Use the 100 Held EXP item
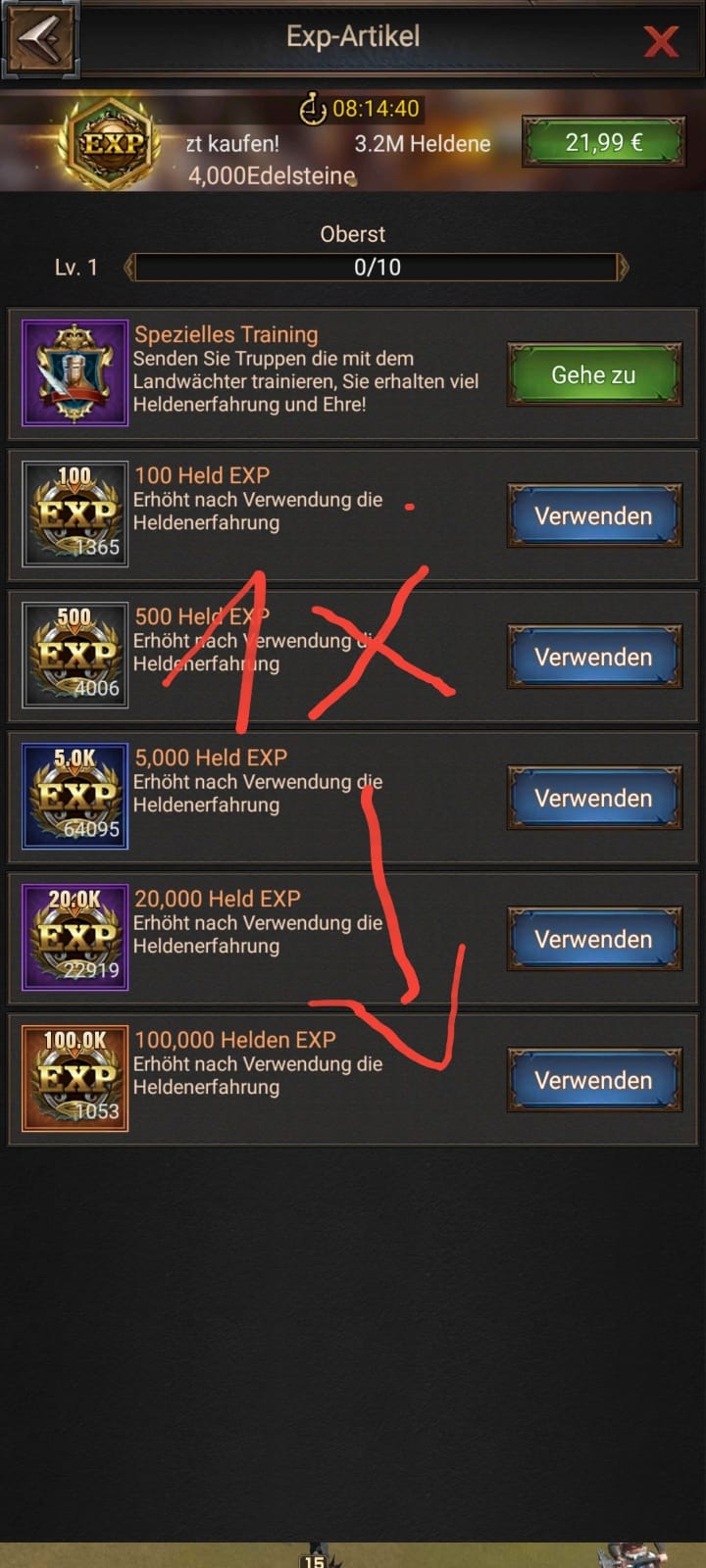Viewport: 706px width, 1568px height. pos(593,515)
